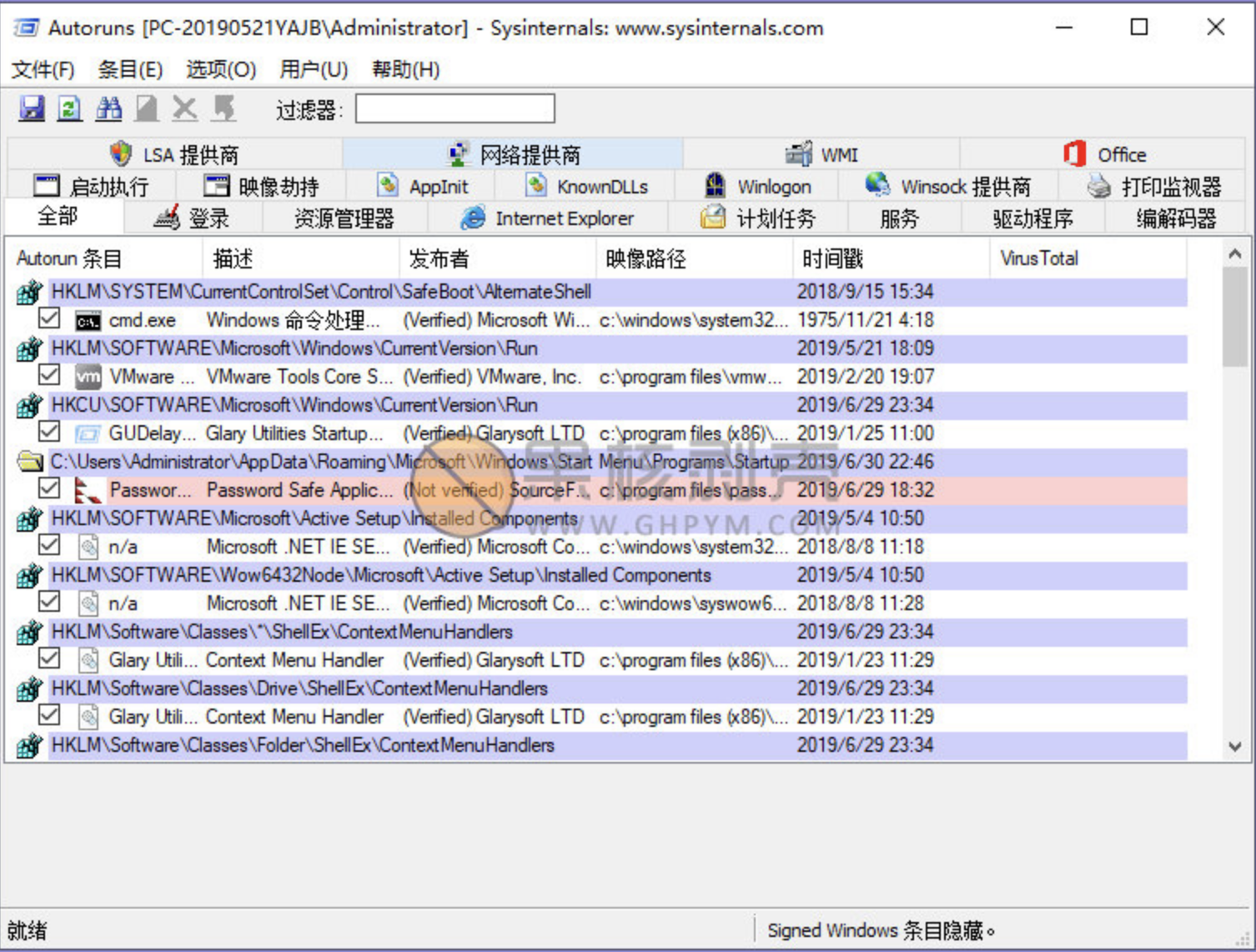The height and width of the screenshot is (952, 1256).
Task: Open the 用户(U) menu
Action: (x=314, y=69)
